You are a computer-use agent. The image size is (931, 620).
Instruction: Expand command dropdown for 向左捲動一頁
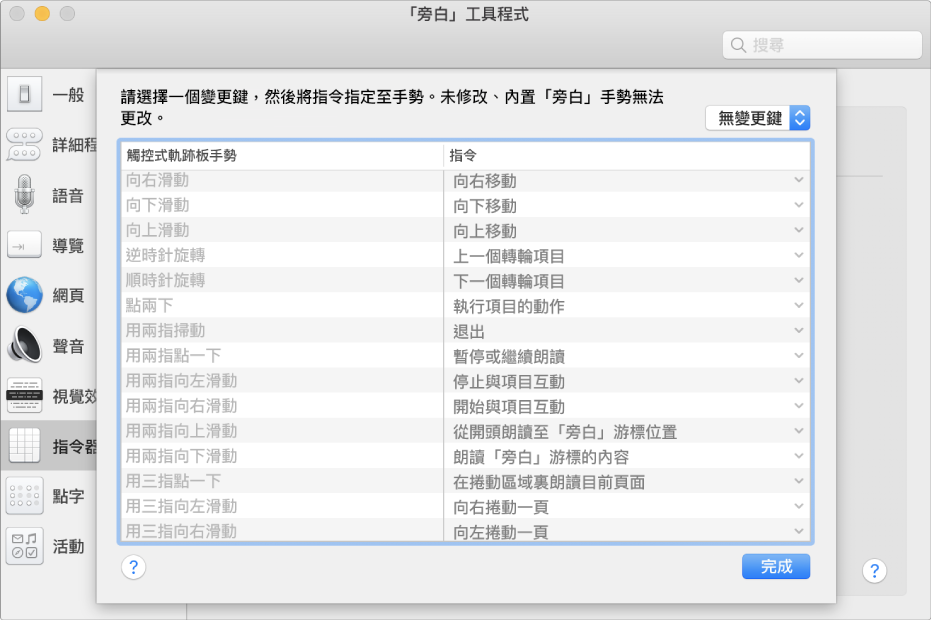[799, 531]
